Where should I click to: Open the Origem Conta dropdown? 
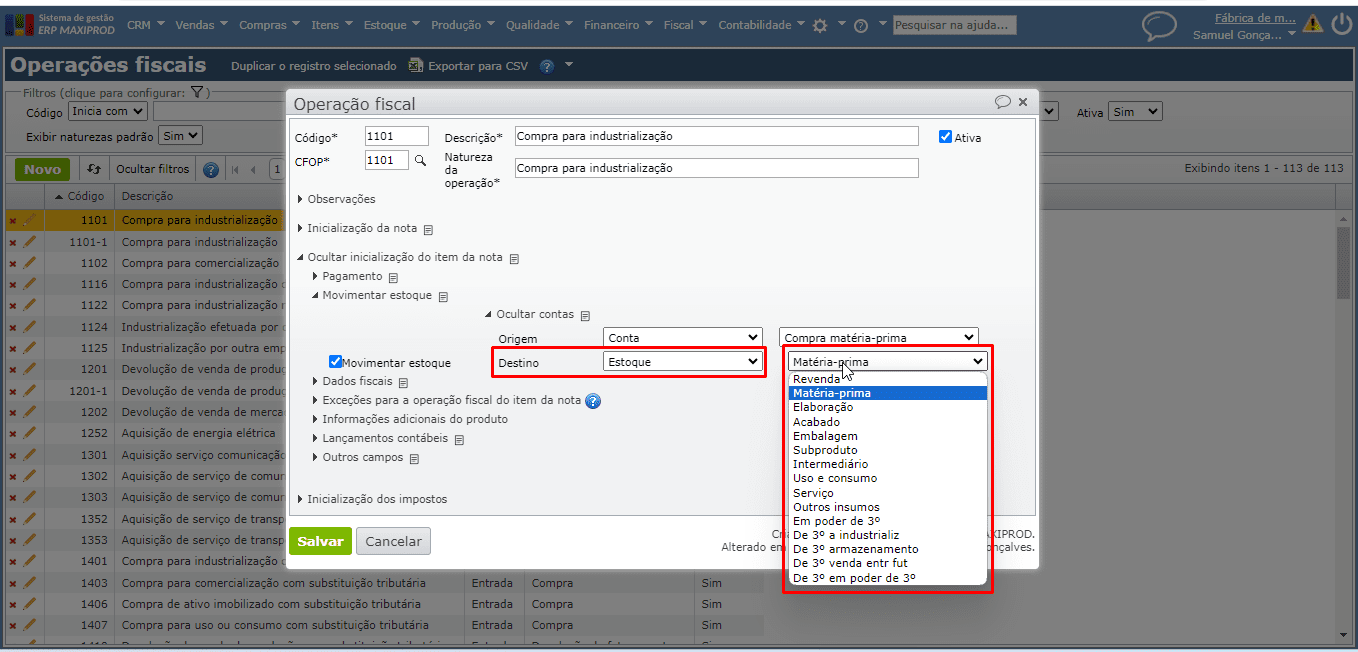coord(682,338)
